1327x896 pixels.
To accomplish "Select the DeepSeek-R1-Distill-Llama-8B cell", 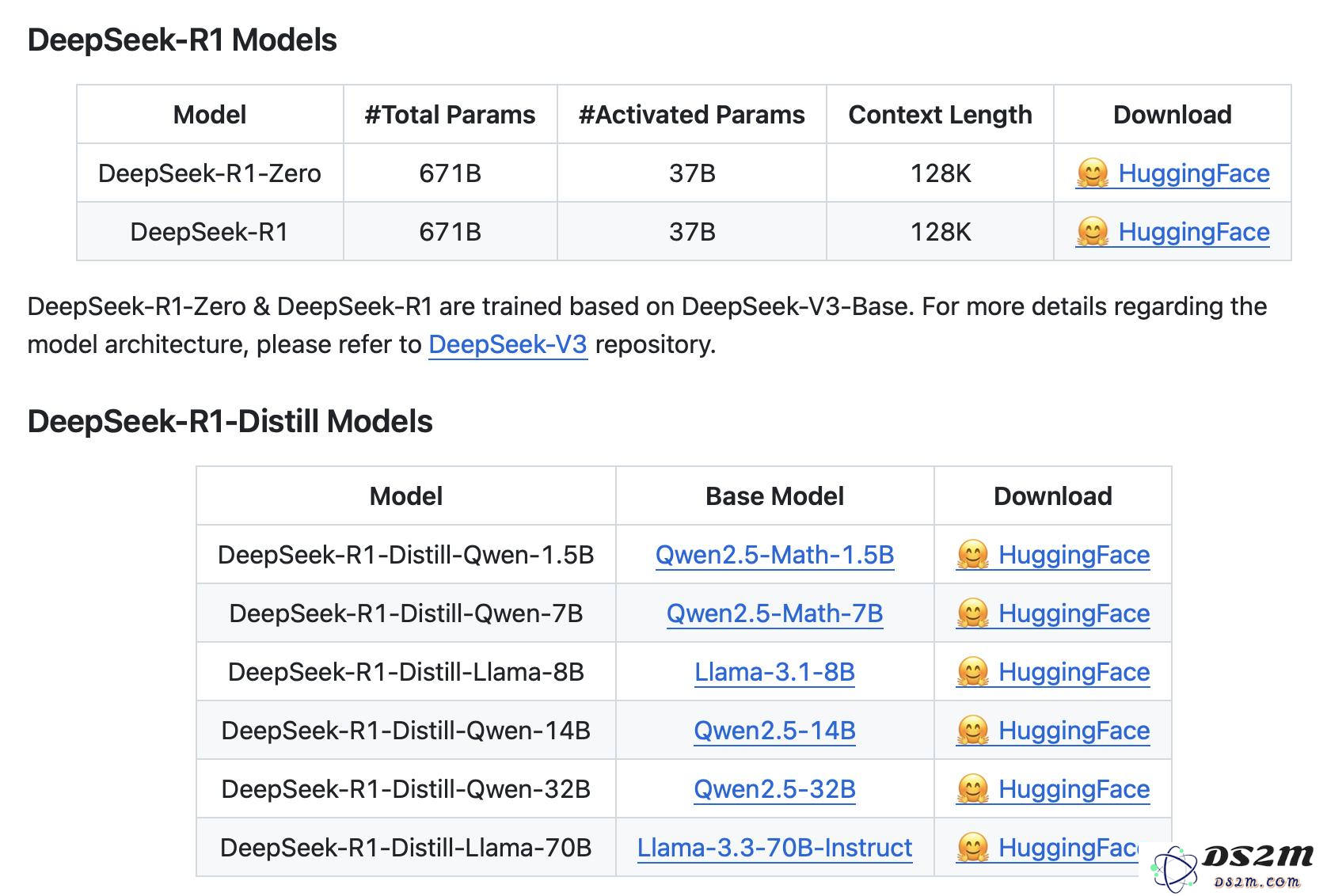I will [x=406, y=672].
